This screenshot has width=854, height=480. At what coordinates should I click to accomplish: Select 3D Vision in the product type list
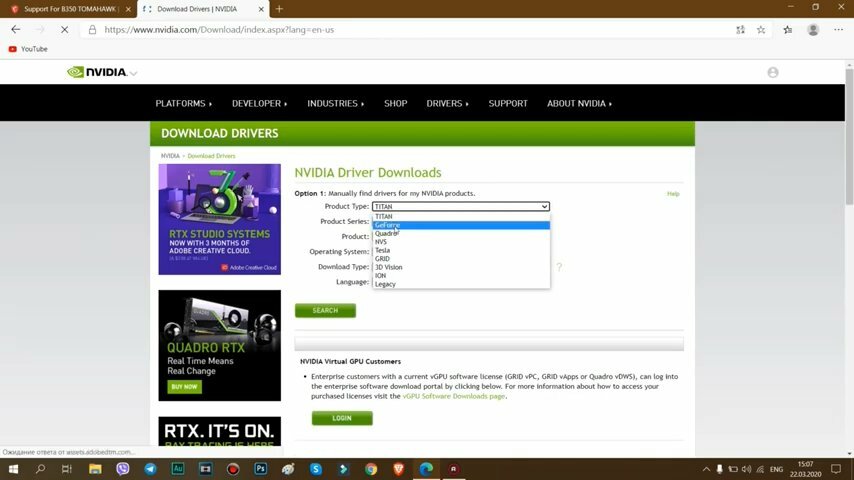tap(461, 267)
